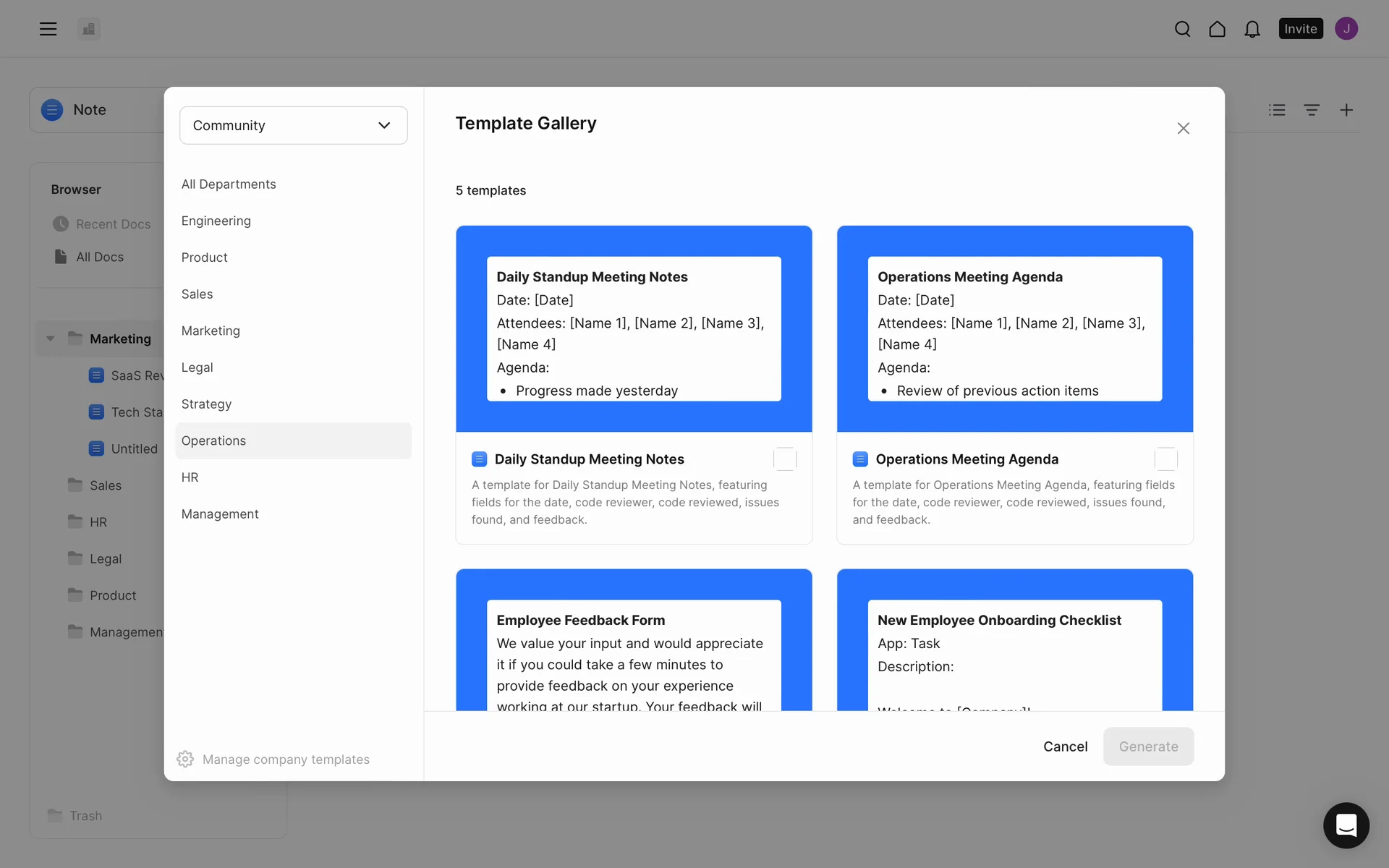Collapse the Marketing folder arrow

[51, 339]
